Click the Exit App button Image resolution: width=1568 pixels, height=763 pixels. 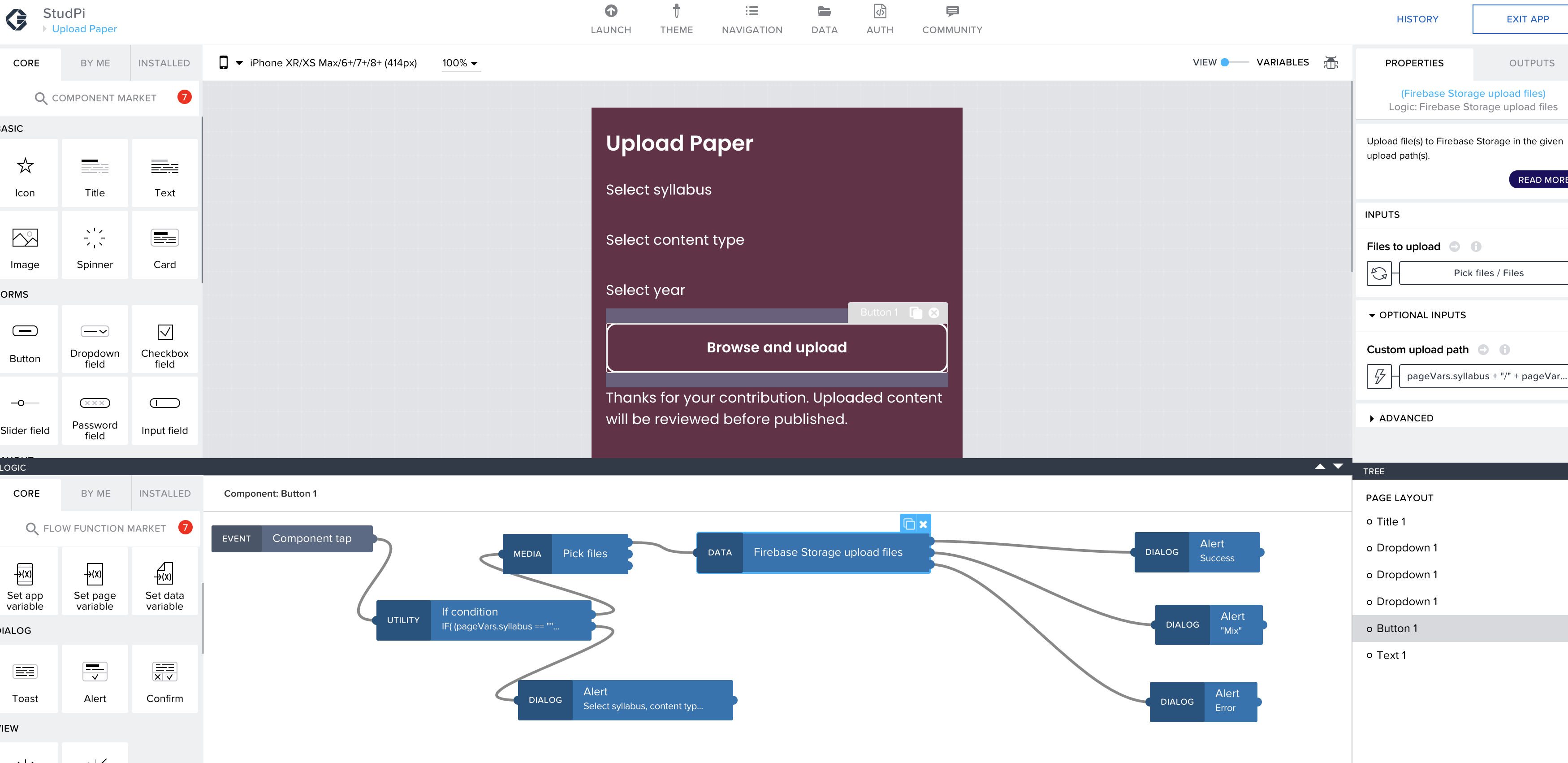coord(1527,19)
